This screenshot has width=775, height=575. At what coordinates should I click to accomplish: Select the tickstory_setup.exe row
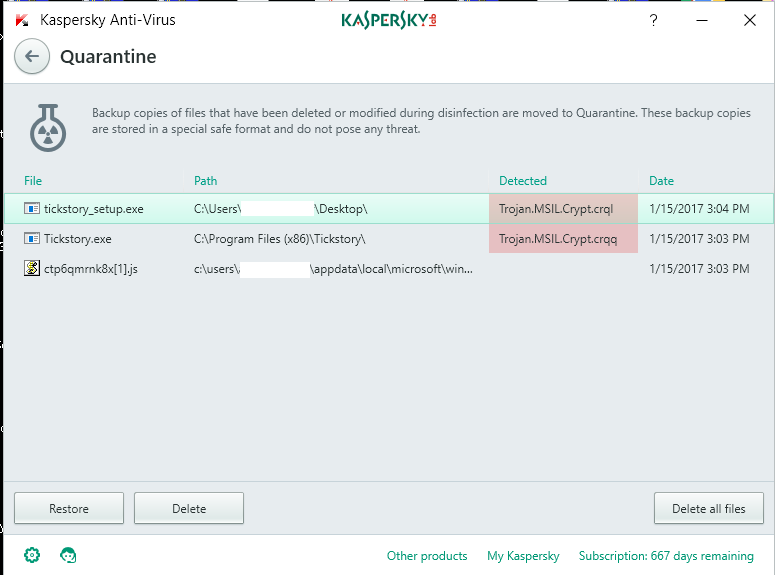pyautogui.click(x=388, y=209)
